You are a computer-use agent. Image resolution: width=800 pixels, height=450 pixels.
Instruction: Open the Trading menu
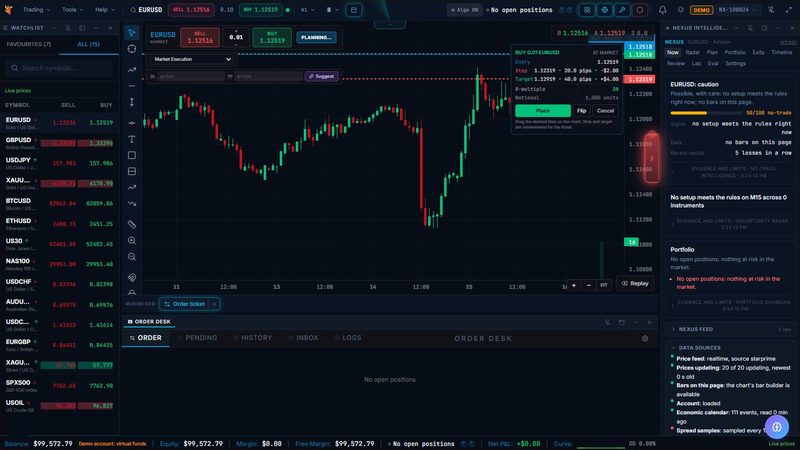click(36, 10)
